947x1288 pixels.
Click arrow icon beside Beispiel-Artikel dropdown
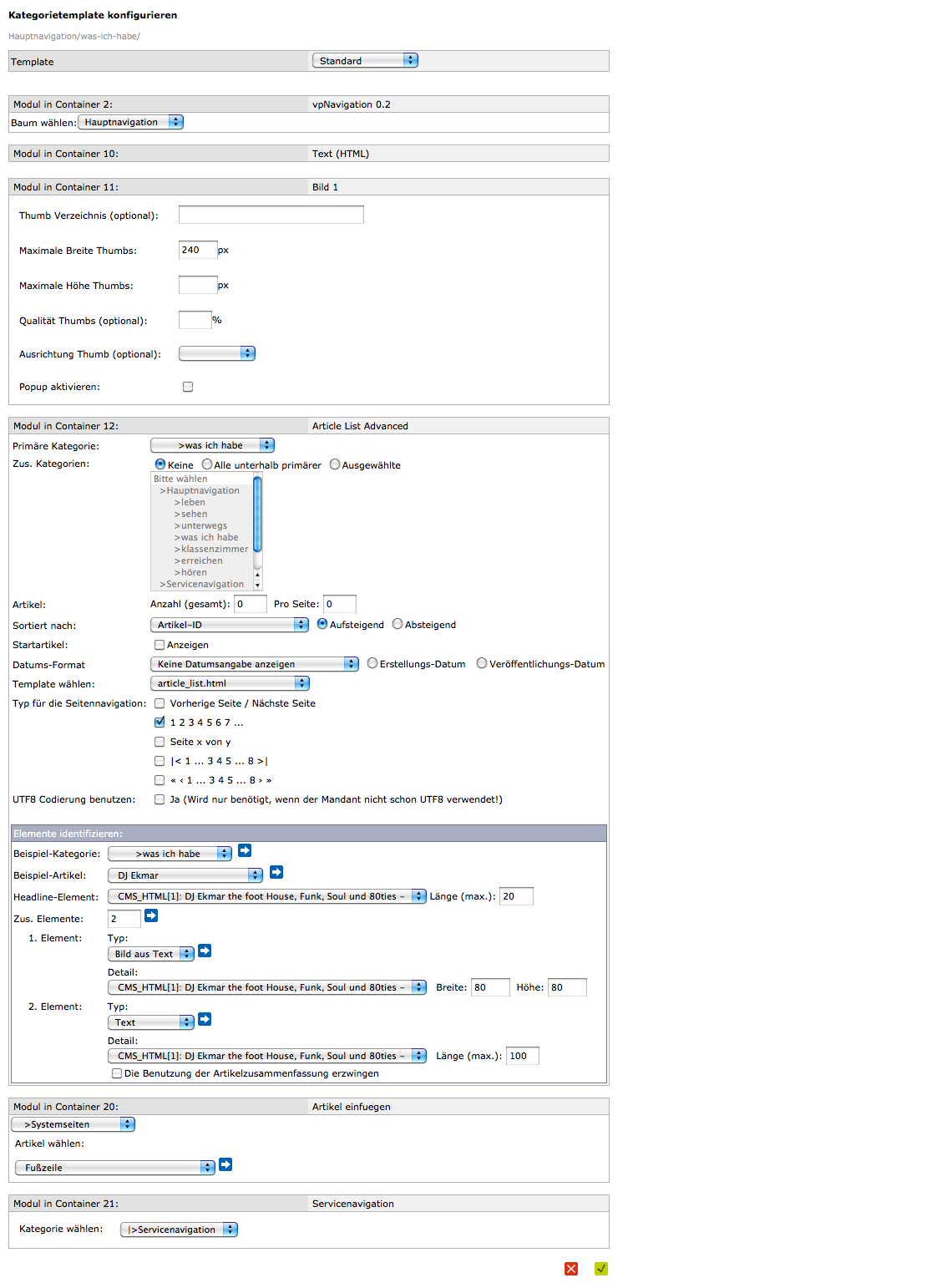click(x=276, y=872)
